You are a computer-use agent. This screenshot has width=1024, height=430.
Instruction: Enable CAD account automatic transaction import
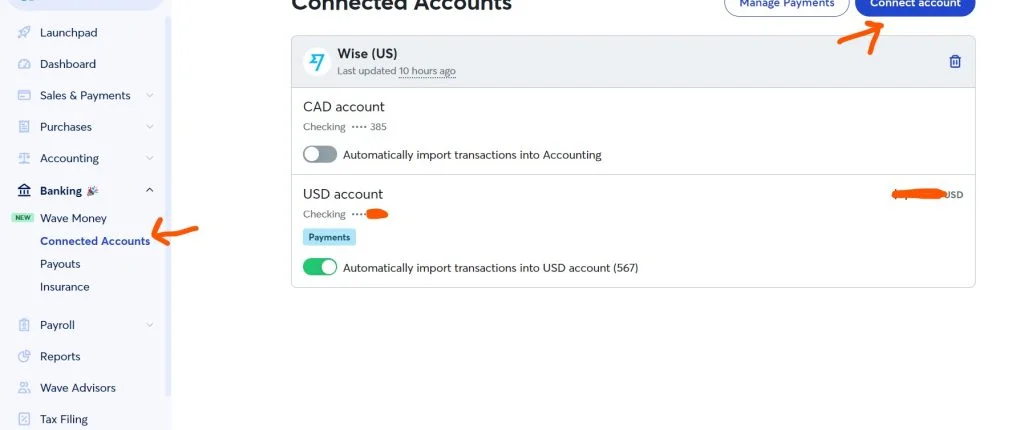tap(320, 155)
